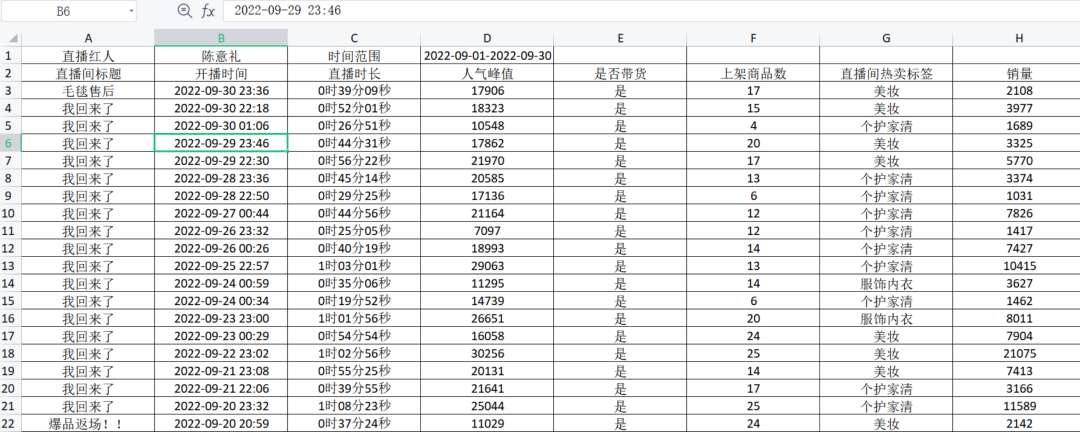Select column D header
This screenshot has width=1080, height=432.
click(x=487, y=38)
